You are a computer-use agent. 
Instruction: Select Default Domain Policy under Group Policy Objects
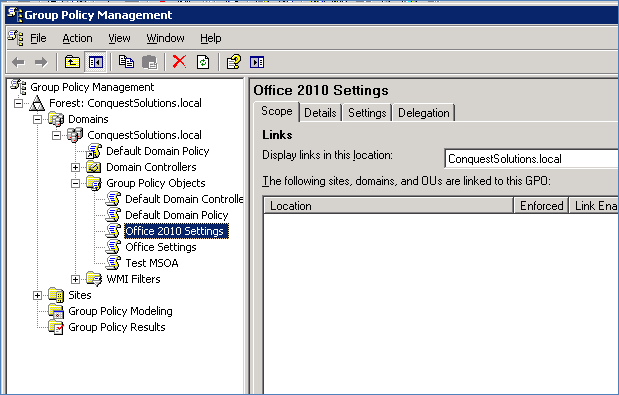tap(176, 215)
